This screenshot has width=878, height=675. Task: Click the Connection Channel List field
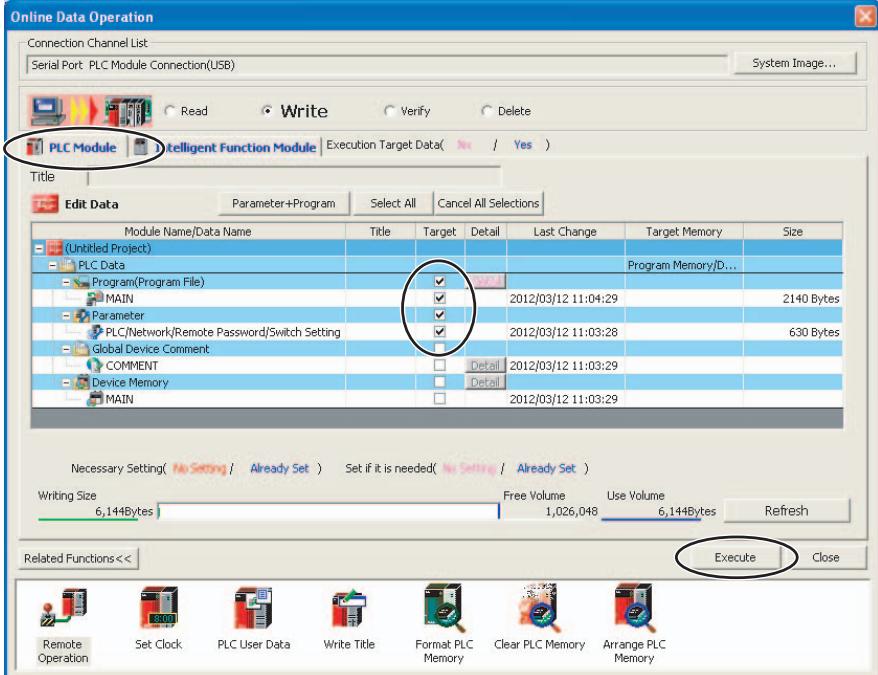377,65
